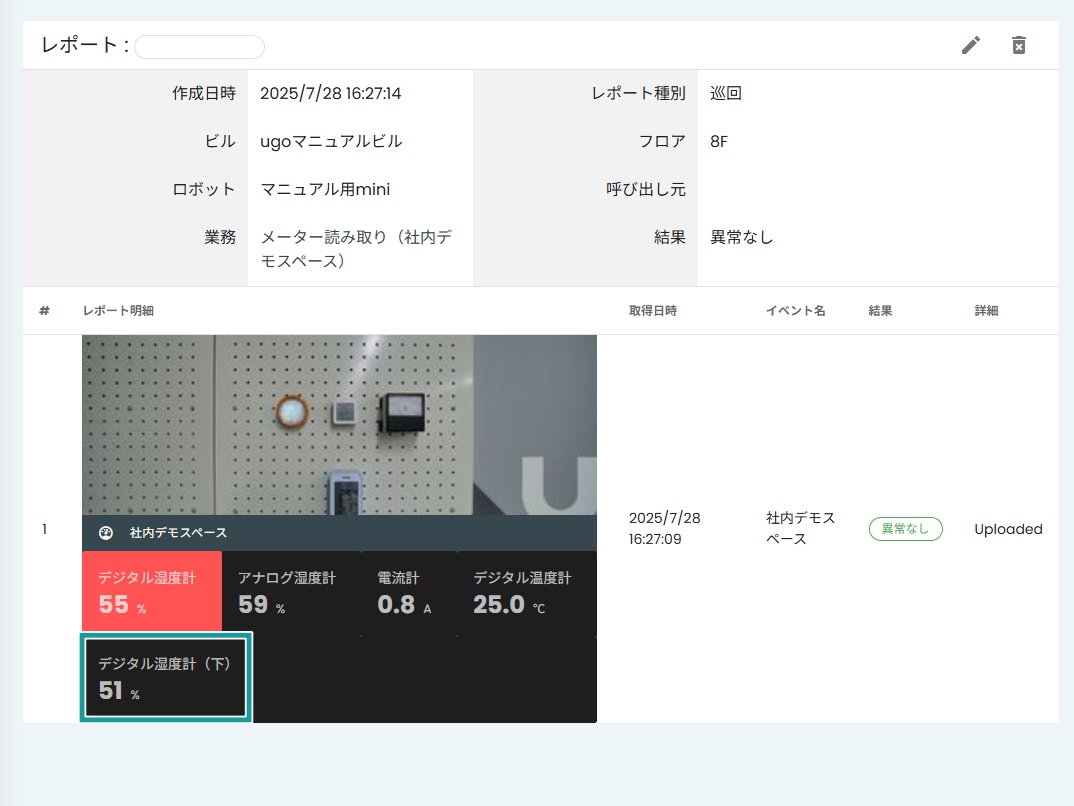Click the 業務 field label
Image resolution: width=1074 pixels, height=806 pixels.
click(x=220, y=237)
